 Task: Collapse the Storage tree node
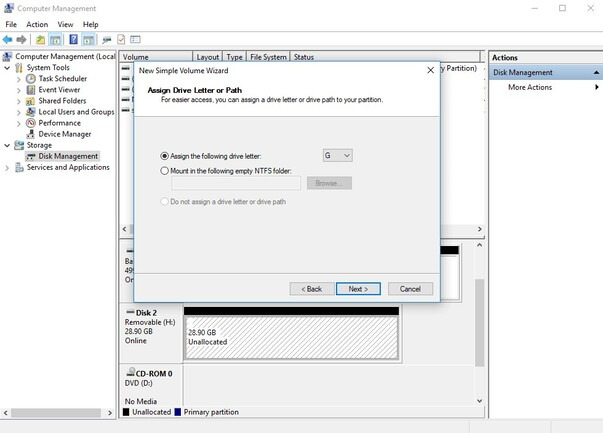(x=7, y=145)
